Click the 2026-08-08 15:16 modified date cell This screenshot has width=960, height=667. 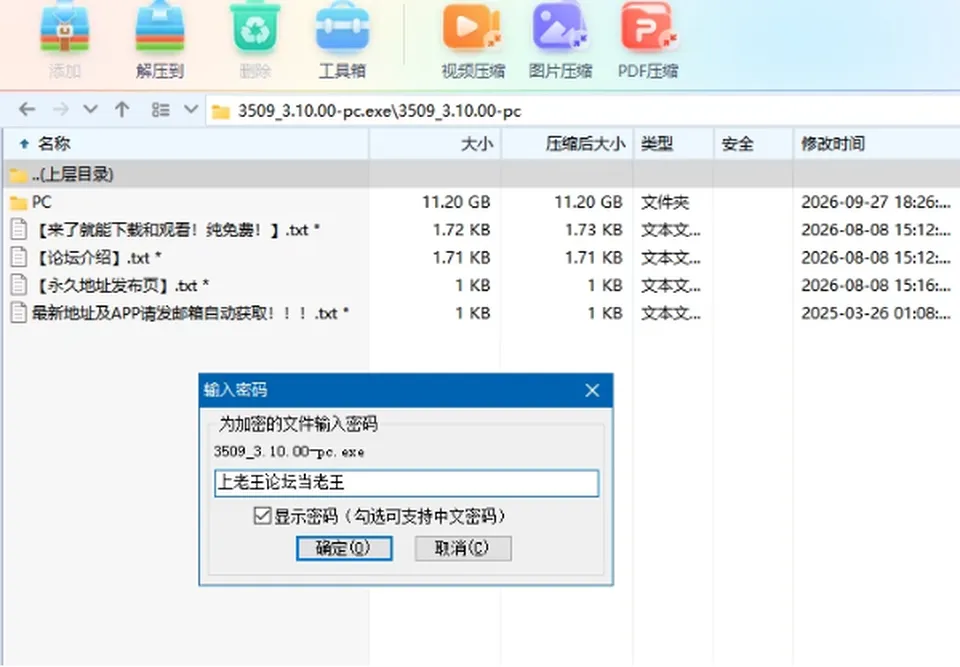(x=876, y=285)
